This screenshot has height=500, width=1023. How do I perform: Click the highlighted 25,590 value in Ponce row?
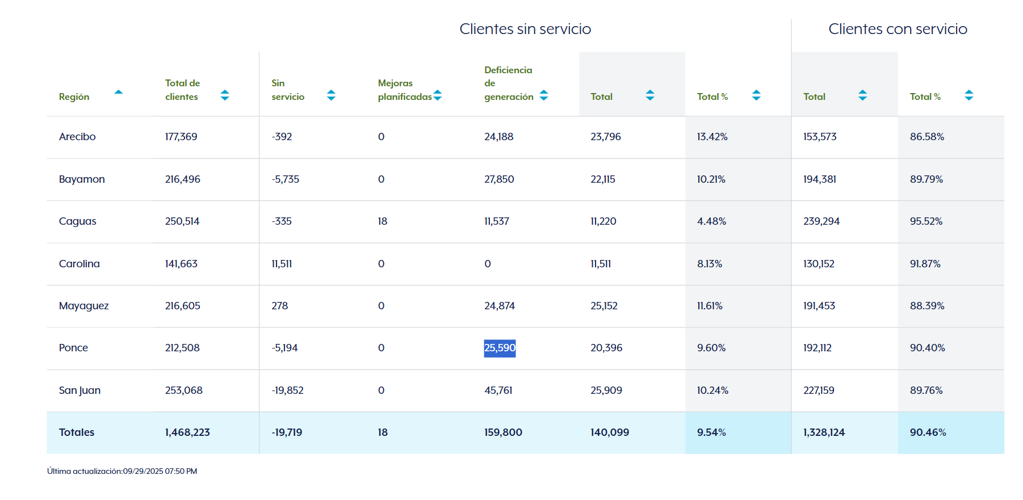click(x=499, y=348)
